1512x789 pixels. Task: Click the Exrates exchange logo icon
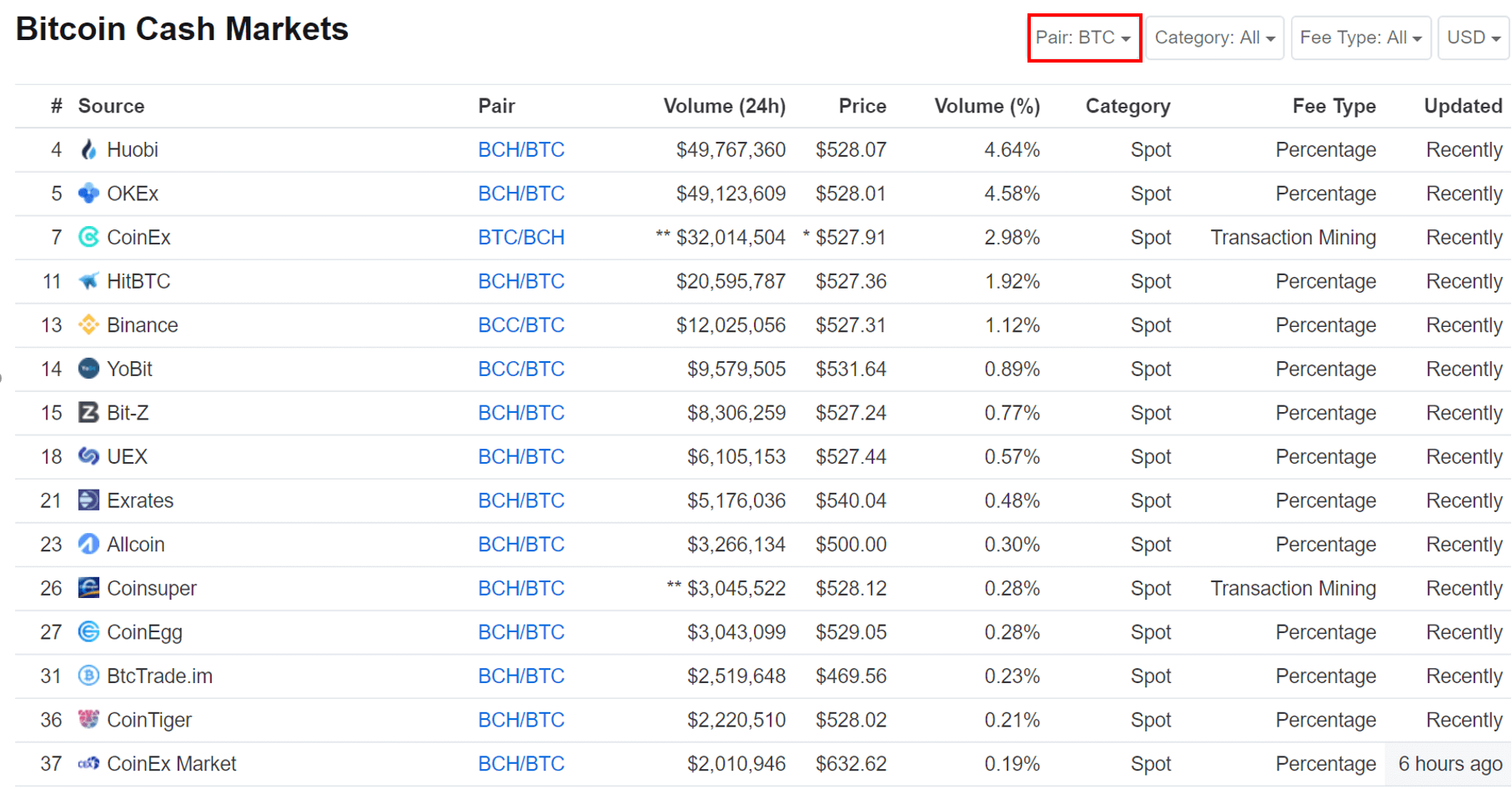[88, 500]
